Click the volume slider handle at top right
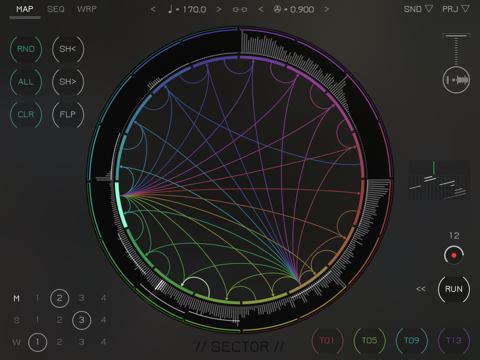 click(456, 36)
